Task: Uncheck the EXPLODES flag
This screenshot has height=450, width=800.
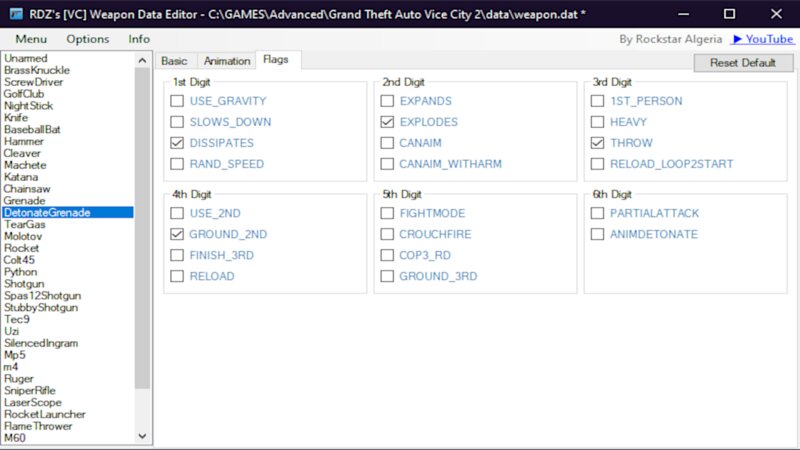Action: [x=388, y=122]
